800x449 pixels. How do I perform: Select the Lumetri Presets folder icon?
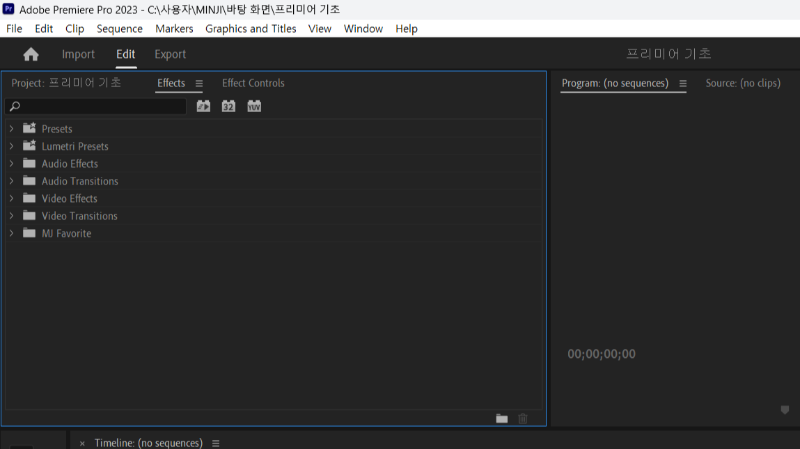pos(29,145)
